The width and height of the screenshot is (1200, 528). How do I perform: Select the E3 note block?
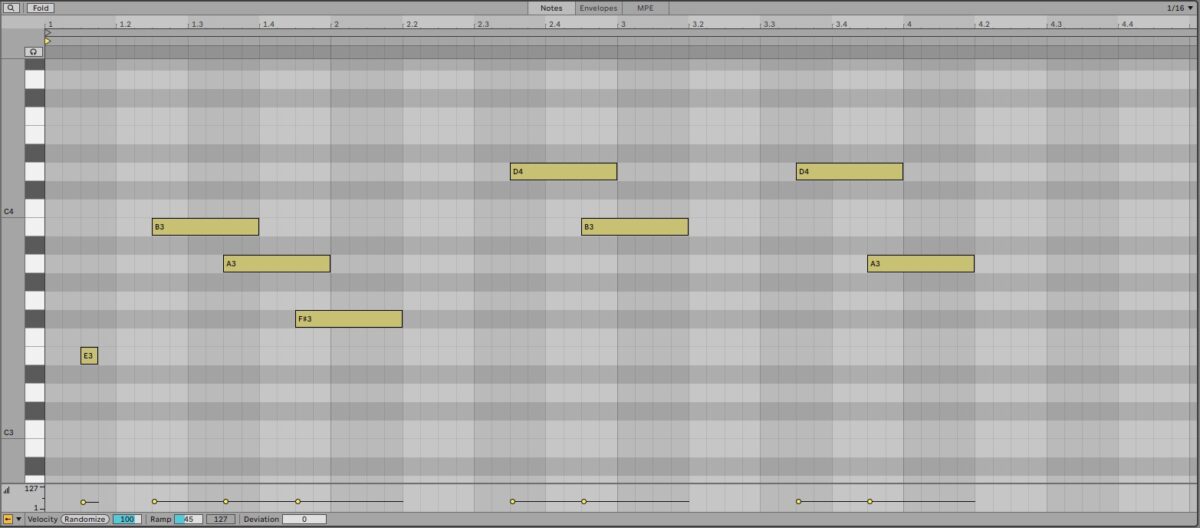89,356
